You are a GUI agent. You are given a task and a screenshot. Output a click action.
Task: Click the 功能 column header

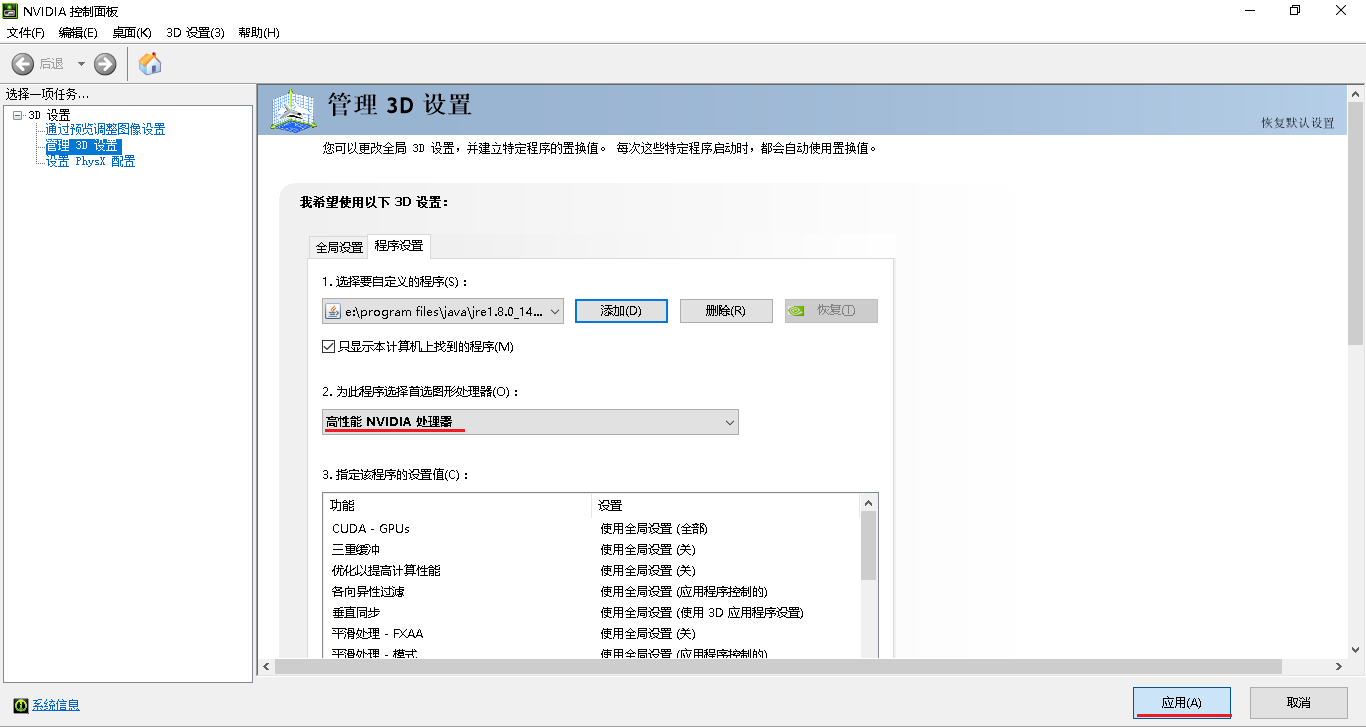[457, 505]
